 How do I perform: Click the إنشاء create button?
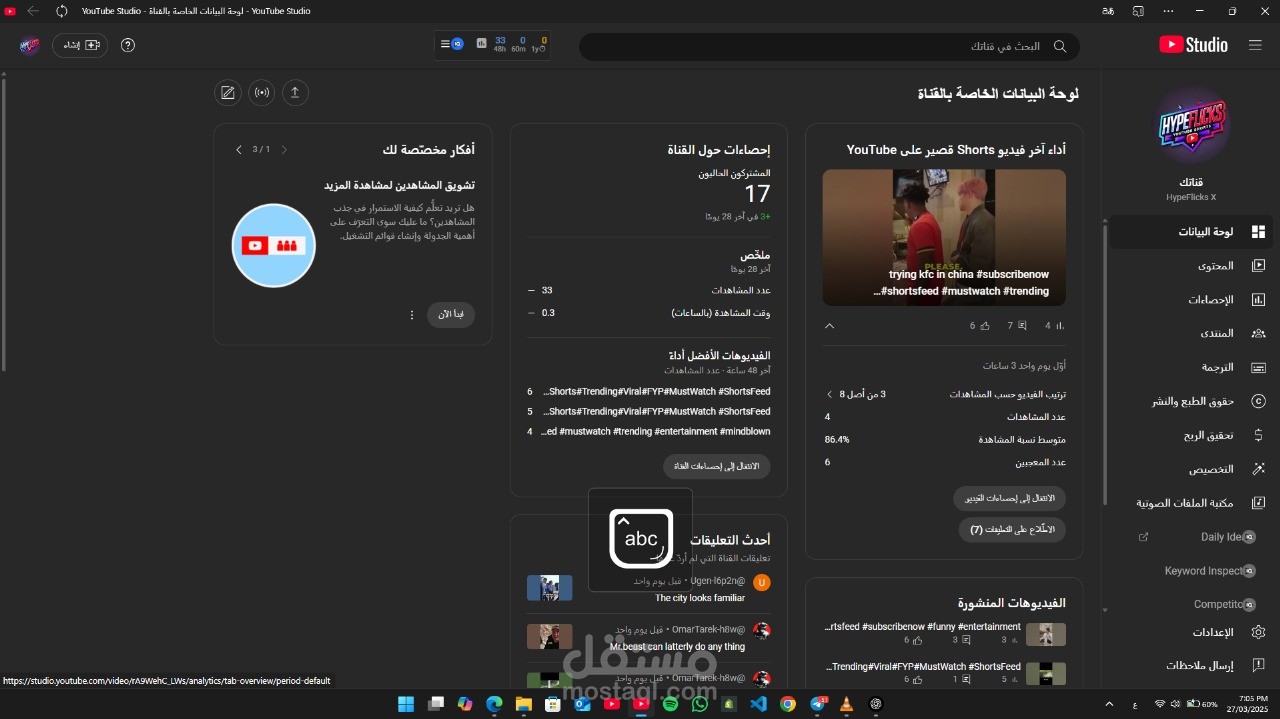[x=80, y=45]
